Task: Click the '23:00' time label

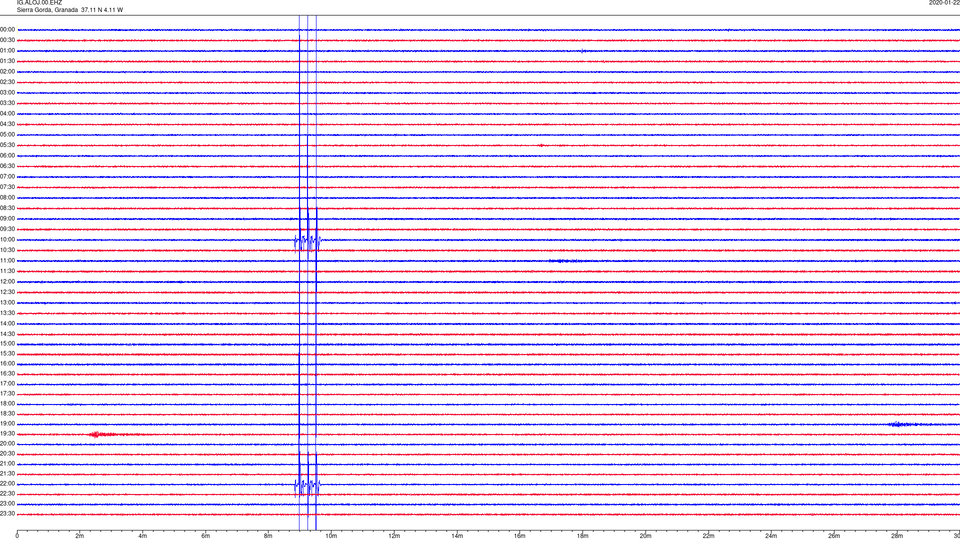Action: click(x=8, y=504)
